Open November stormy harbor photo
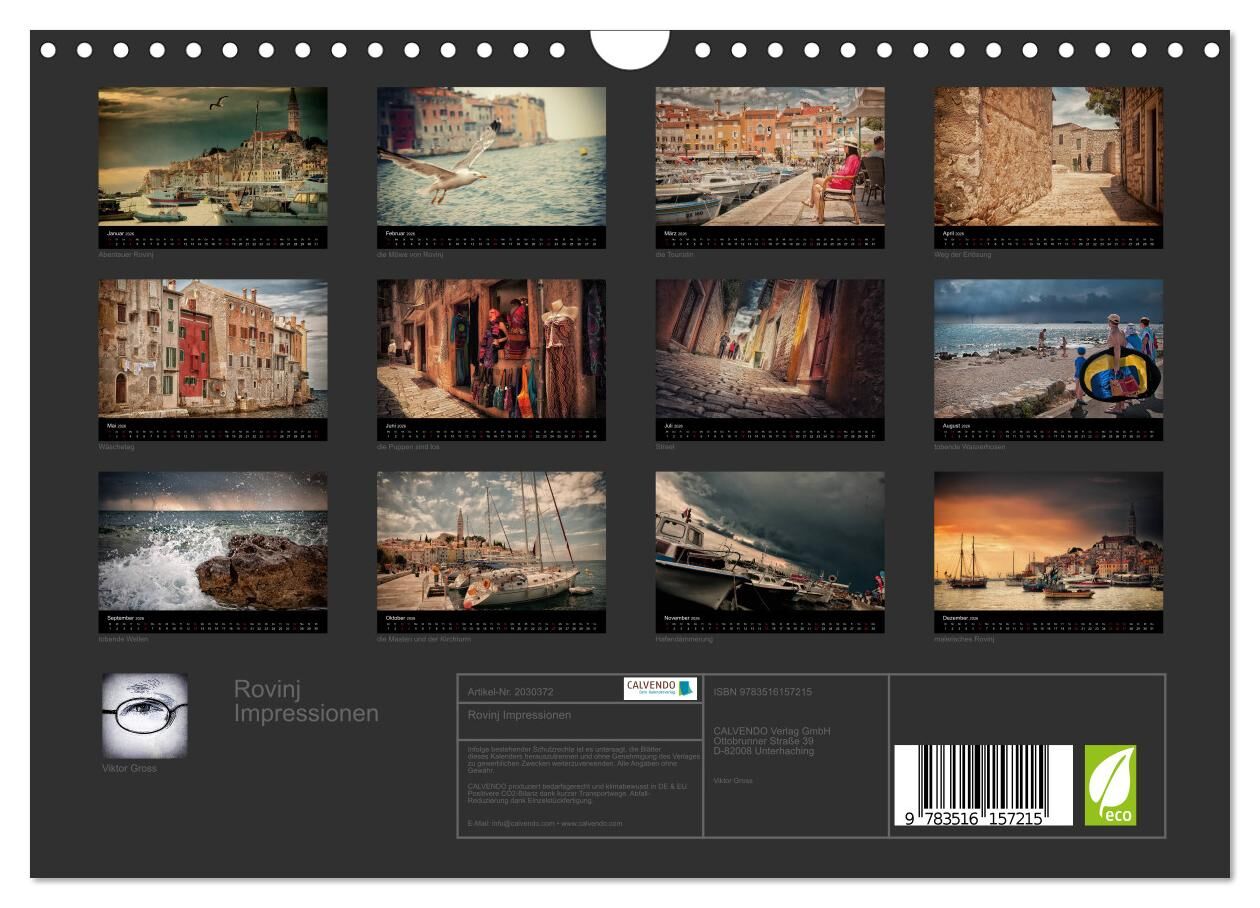The image size is (1260, 908). [x=770, y=541]
